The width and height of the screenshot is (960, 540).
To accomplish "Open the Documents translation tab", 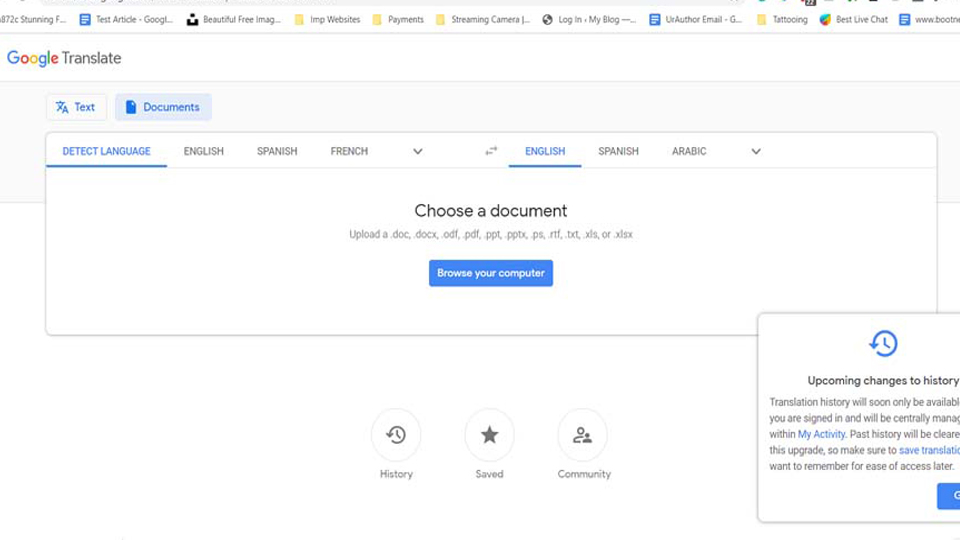I will click(x=163, y=107).
